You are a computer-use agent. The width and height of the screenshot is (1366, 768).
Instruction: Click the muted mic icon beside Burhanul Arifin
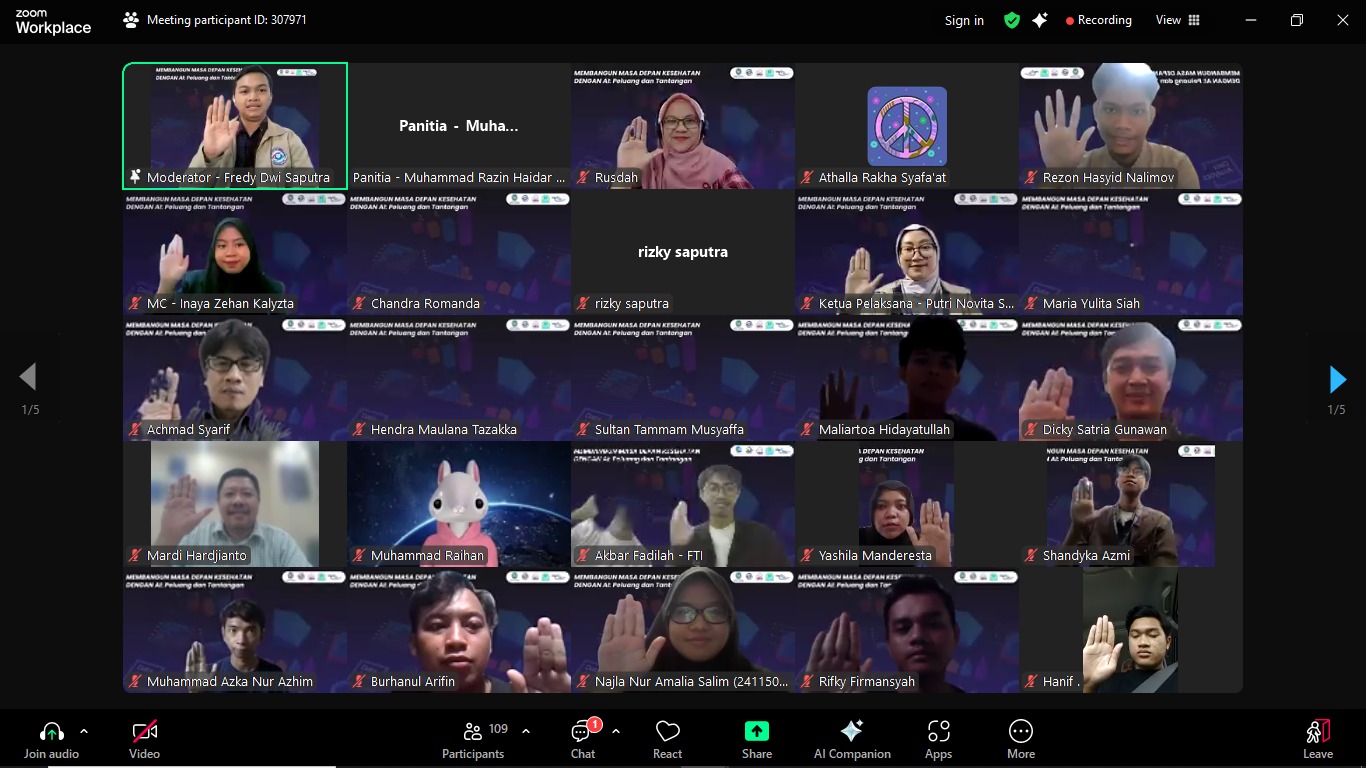[x=359, y=681]
